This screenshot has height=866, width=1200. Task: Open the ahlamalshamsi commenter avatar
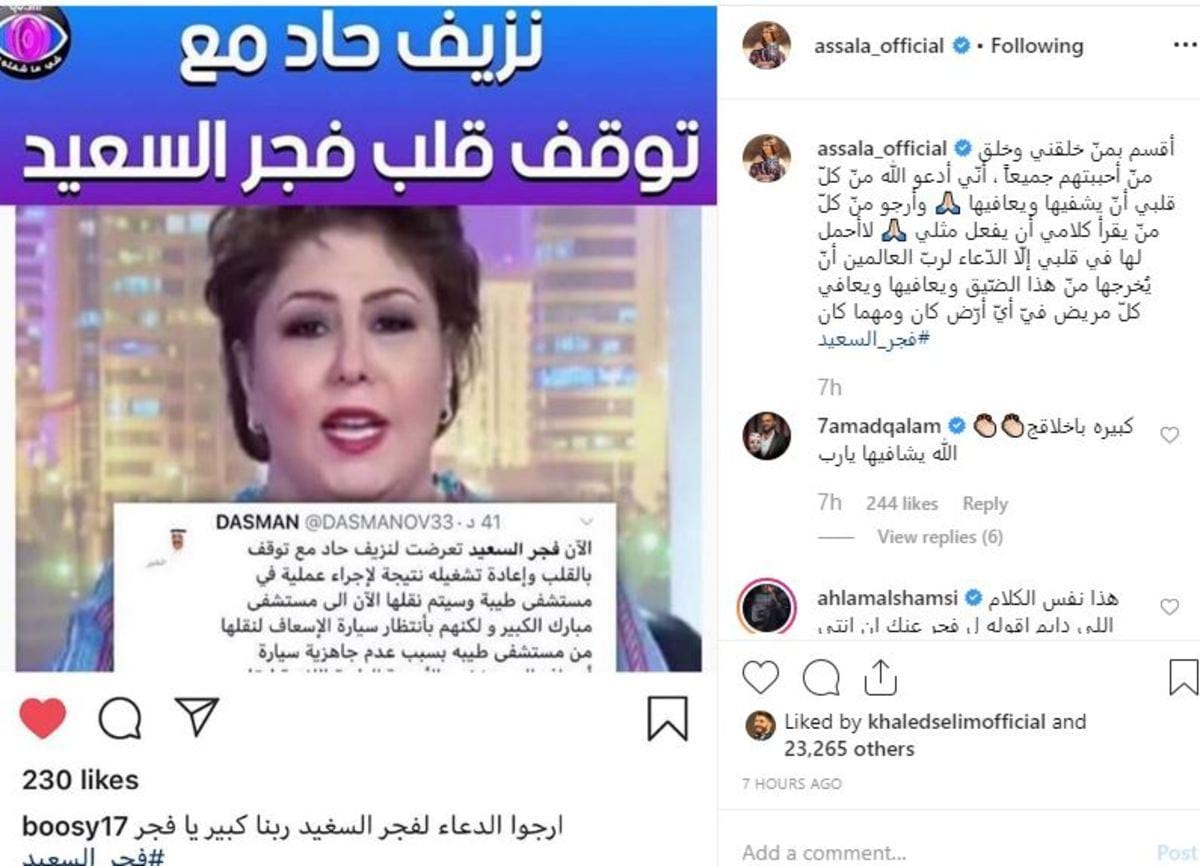point(766,607)
